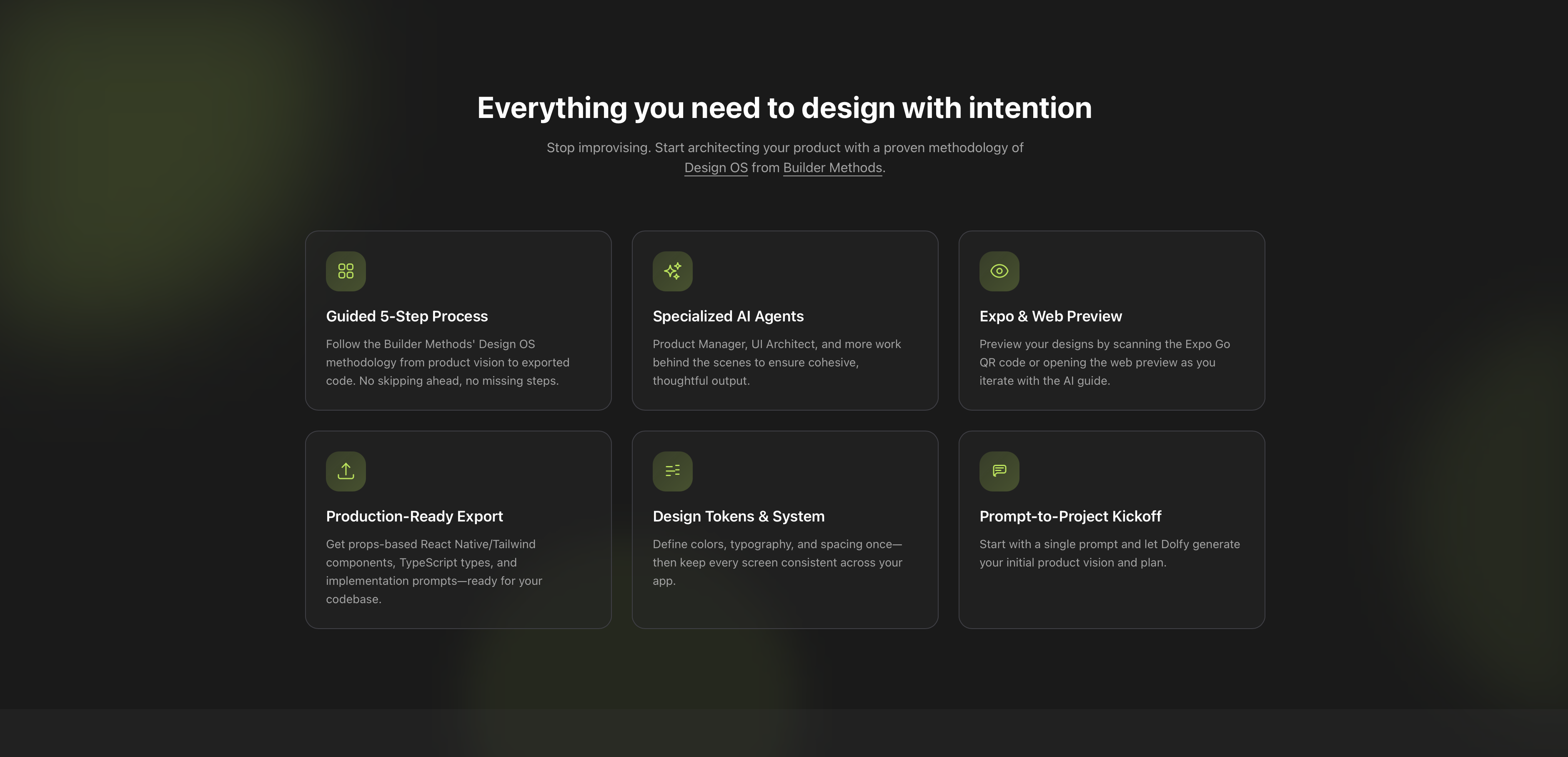Screen dimensions: 1568x757
Task: Click the eye preview icon
Action: pos(999,271)
